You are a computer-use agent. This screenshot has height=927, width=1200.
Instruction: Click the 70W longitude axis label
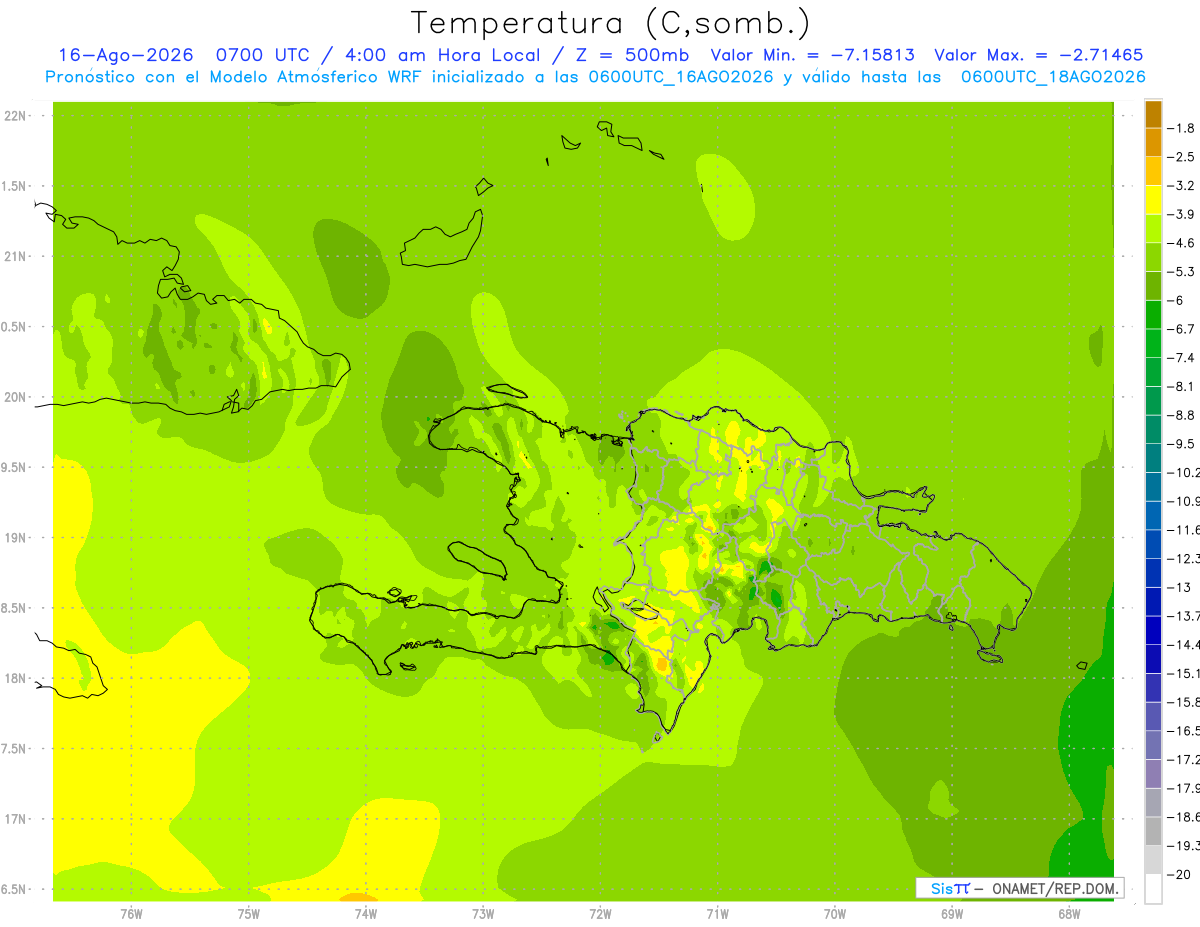(x=835, y=913)
